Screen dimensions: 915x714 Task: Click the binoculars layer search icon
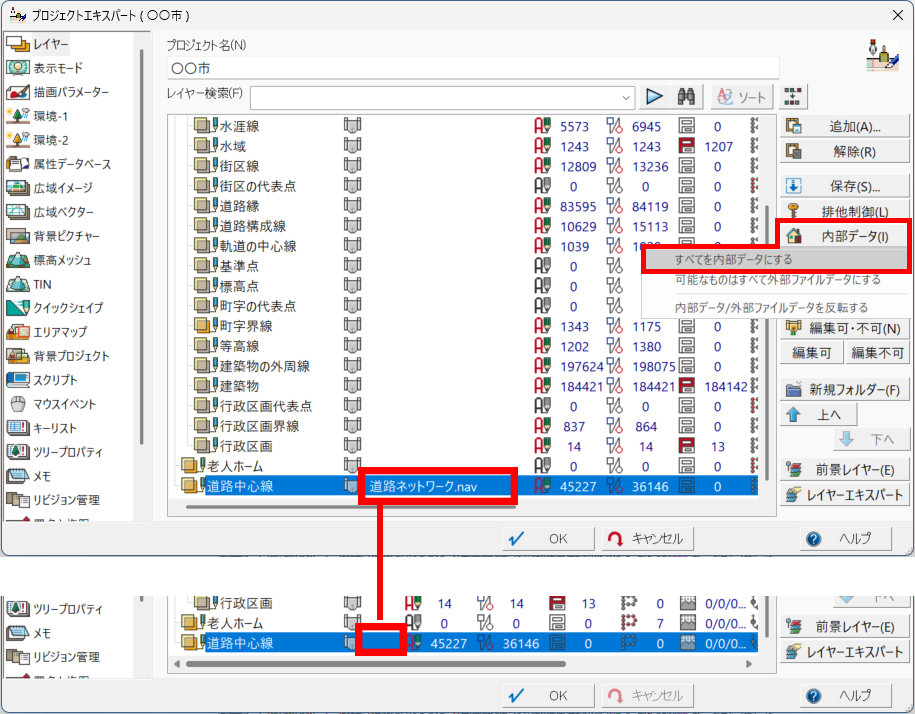[x=687, y=97]
